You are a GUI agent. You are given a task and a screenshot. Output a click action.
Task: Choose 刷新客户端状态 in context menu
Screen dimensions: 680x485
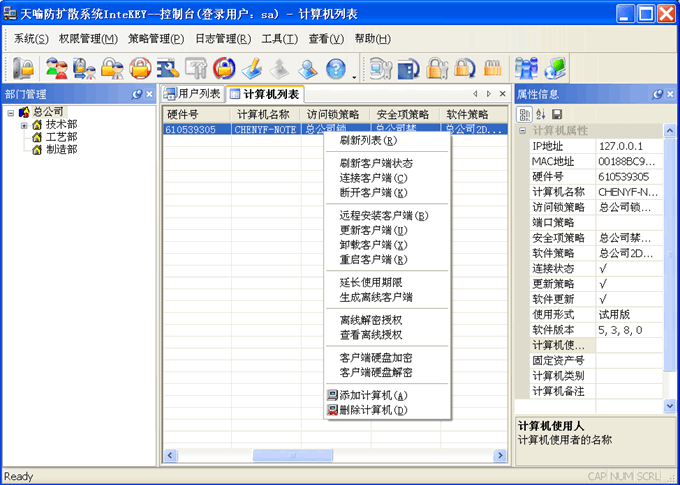point(387,164)
